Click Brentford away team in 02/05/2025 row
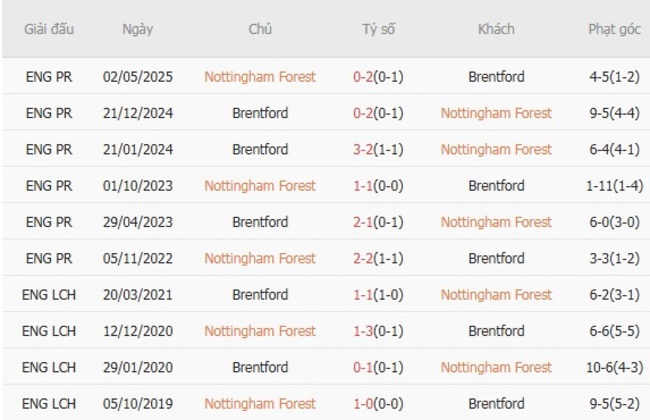 pos(496,77)
